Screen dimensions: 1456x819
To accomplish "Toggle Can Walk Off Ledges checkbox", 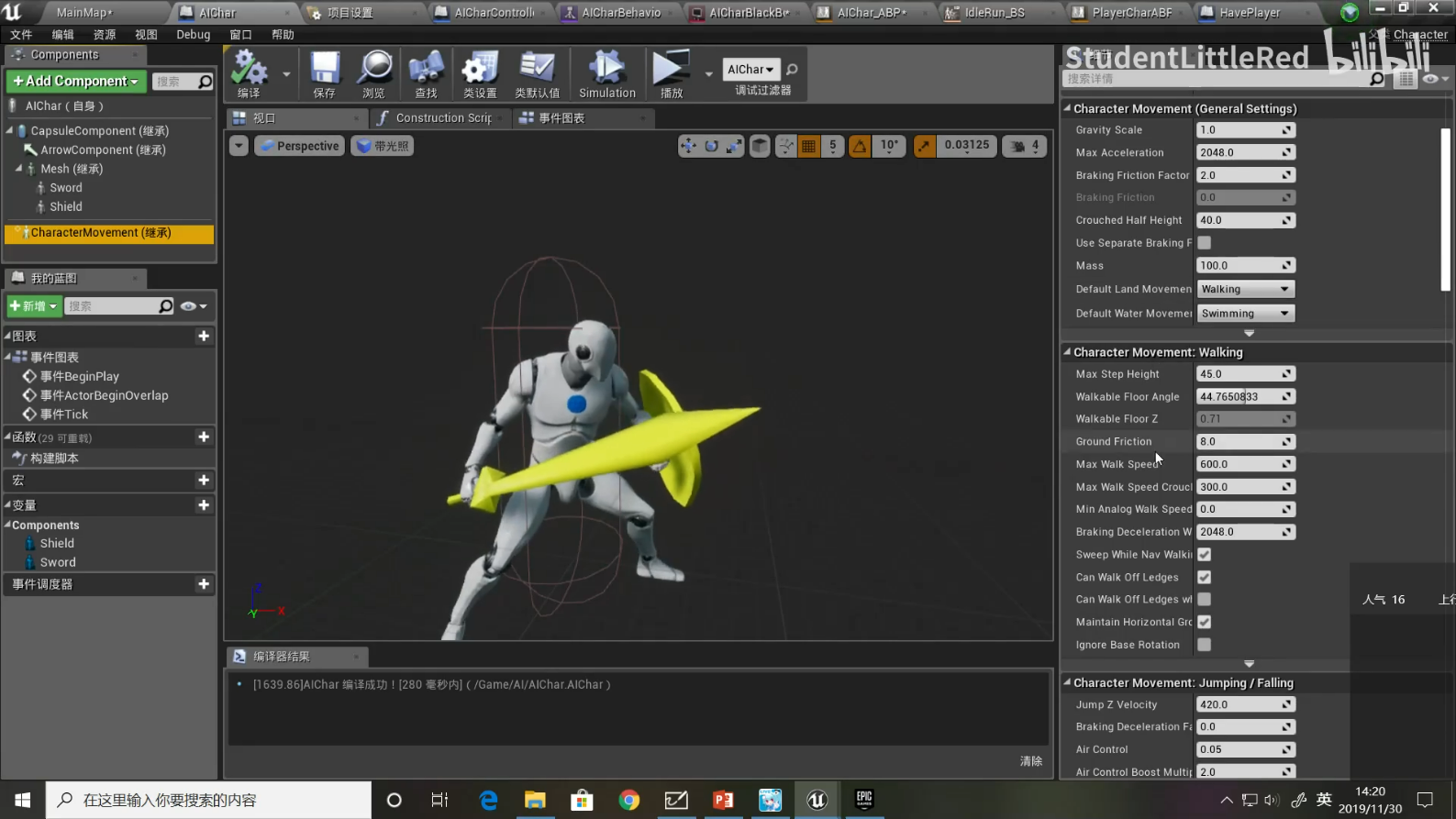I will point(1205,578).
